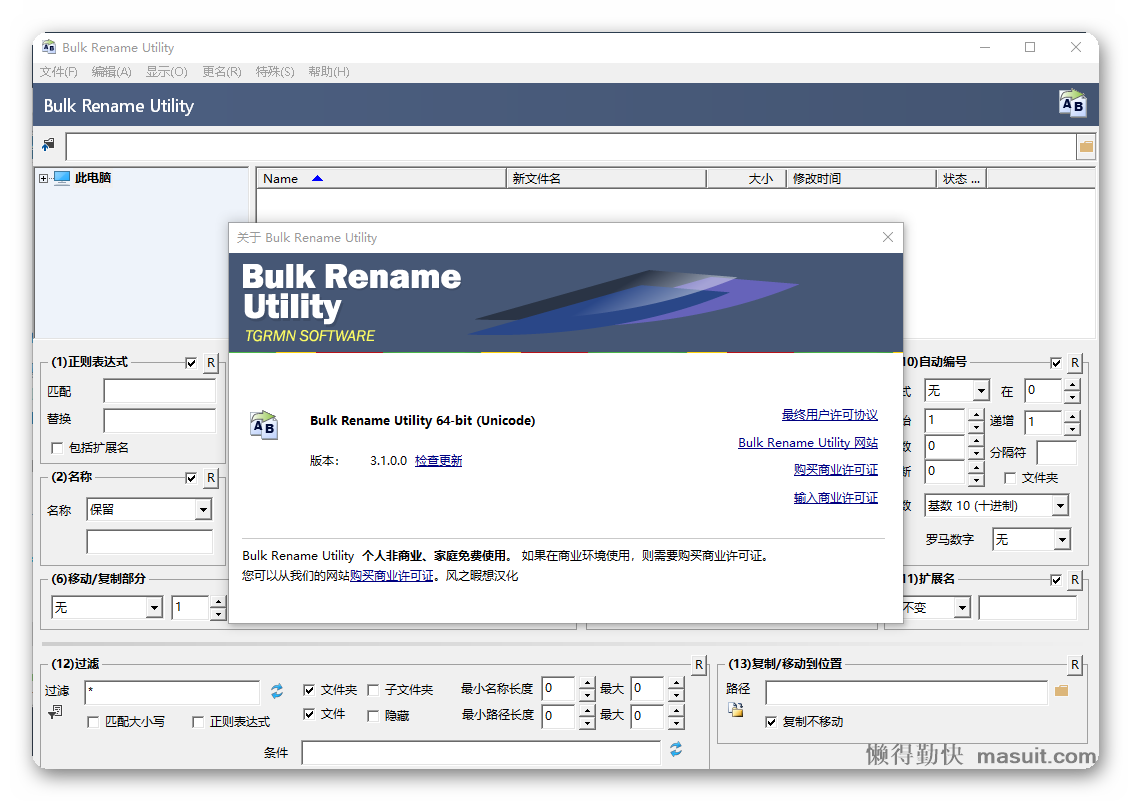Image resolution: width=1131 pixels, height=801 pixels.
Task: Click the 匹配 input field
Action: (159, 391)
